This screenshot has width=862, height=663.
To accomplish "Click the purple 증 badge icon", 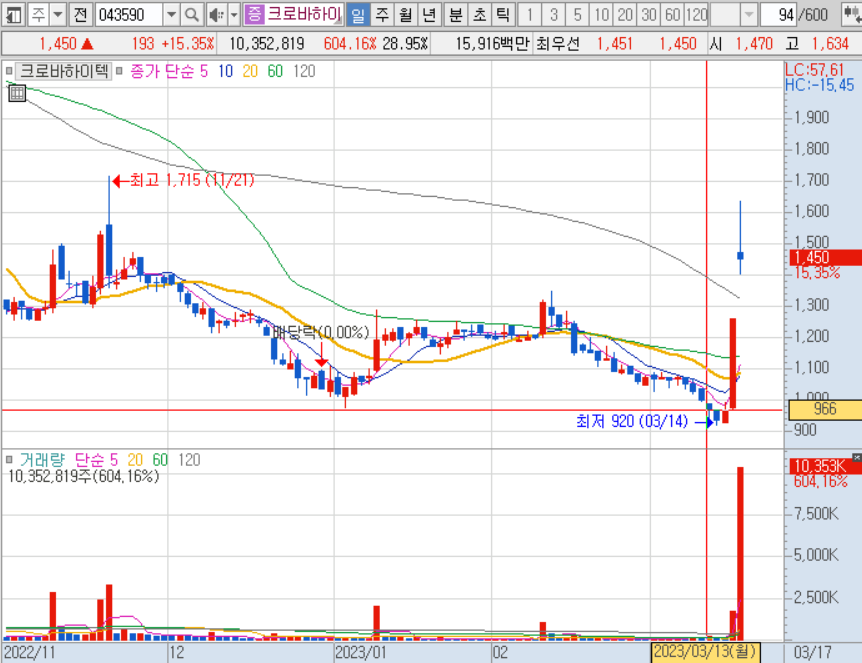I will (x=254, y=14).
